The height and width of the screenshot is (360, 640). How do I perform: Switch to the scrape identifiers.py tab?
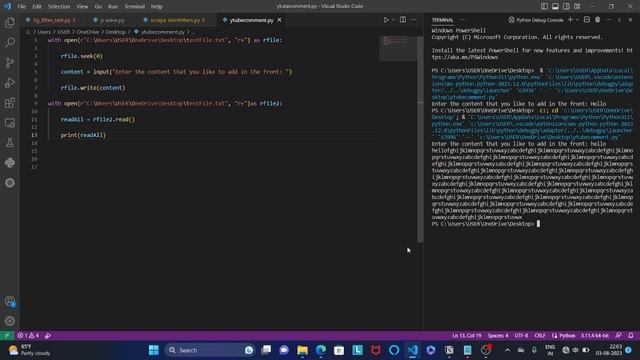175,20
